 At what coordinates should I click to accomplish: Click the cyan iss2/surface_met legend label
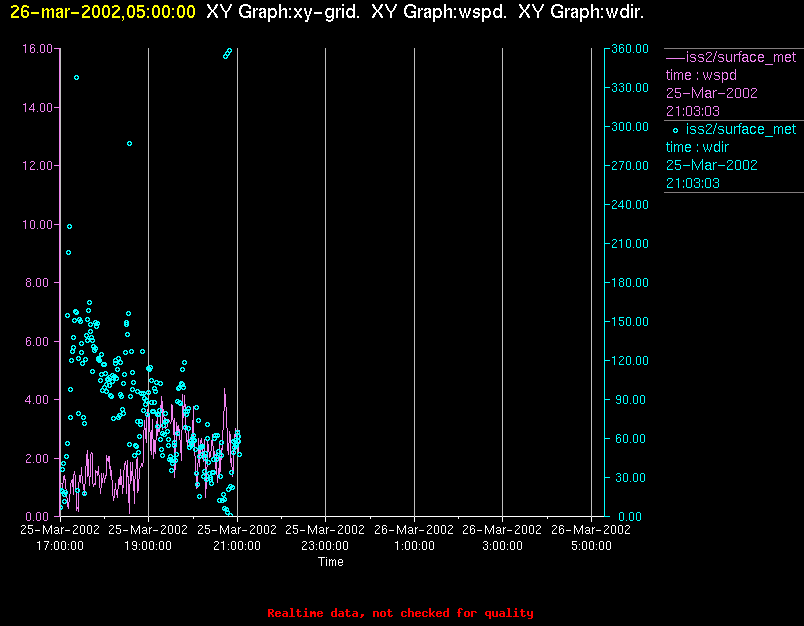tap(741, 129)
